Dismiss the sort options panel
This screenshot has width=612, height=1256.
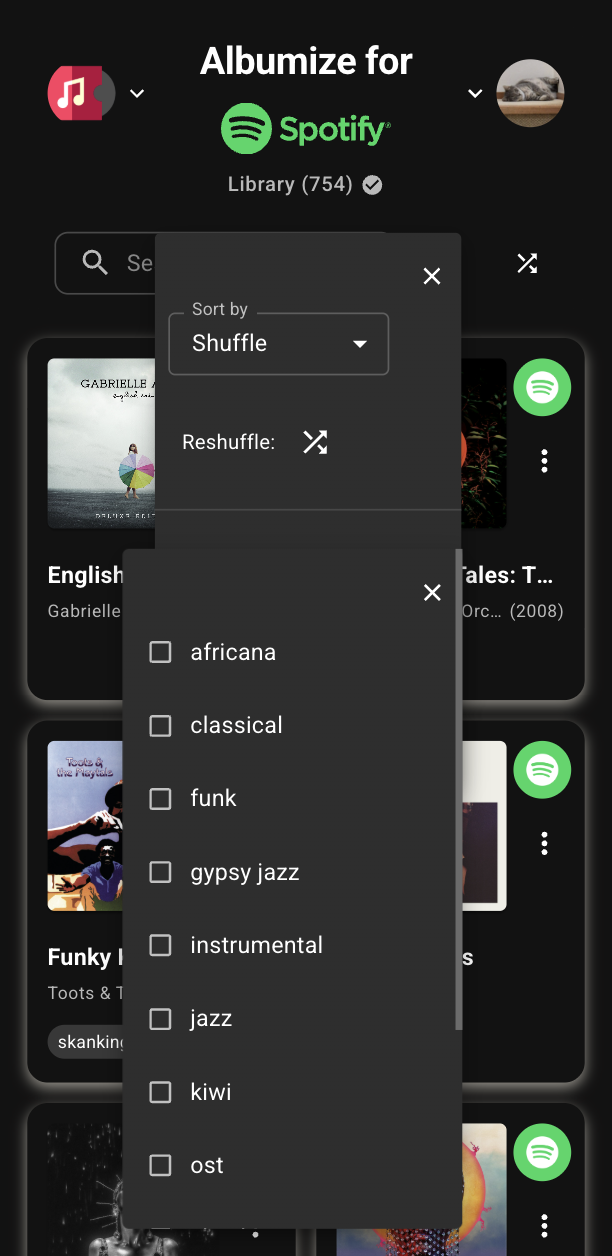click(x=431, y=275)
